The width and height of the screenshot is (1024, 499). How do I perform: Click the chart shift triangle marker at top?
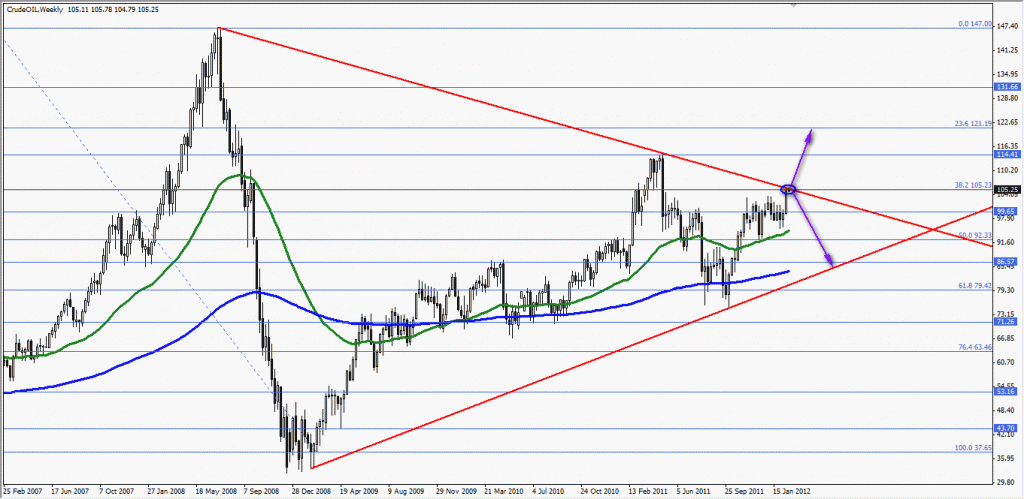pyautogui.click(x=794, y=5)
